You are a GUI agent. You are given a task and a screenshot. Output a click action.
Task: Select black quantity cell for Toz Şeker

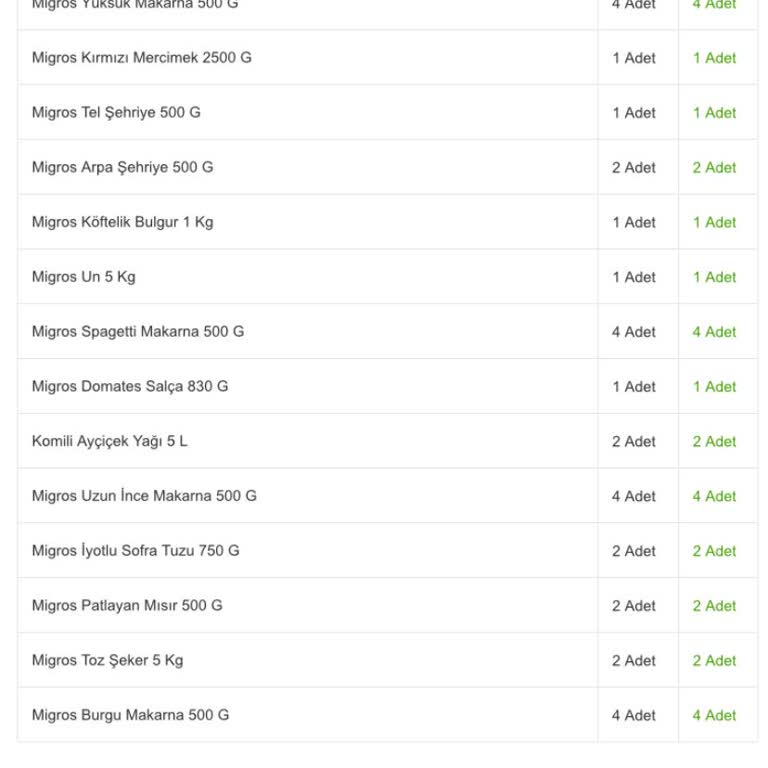634,661
